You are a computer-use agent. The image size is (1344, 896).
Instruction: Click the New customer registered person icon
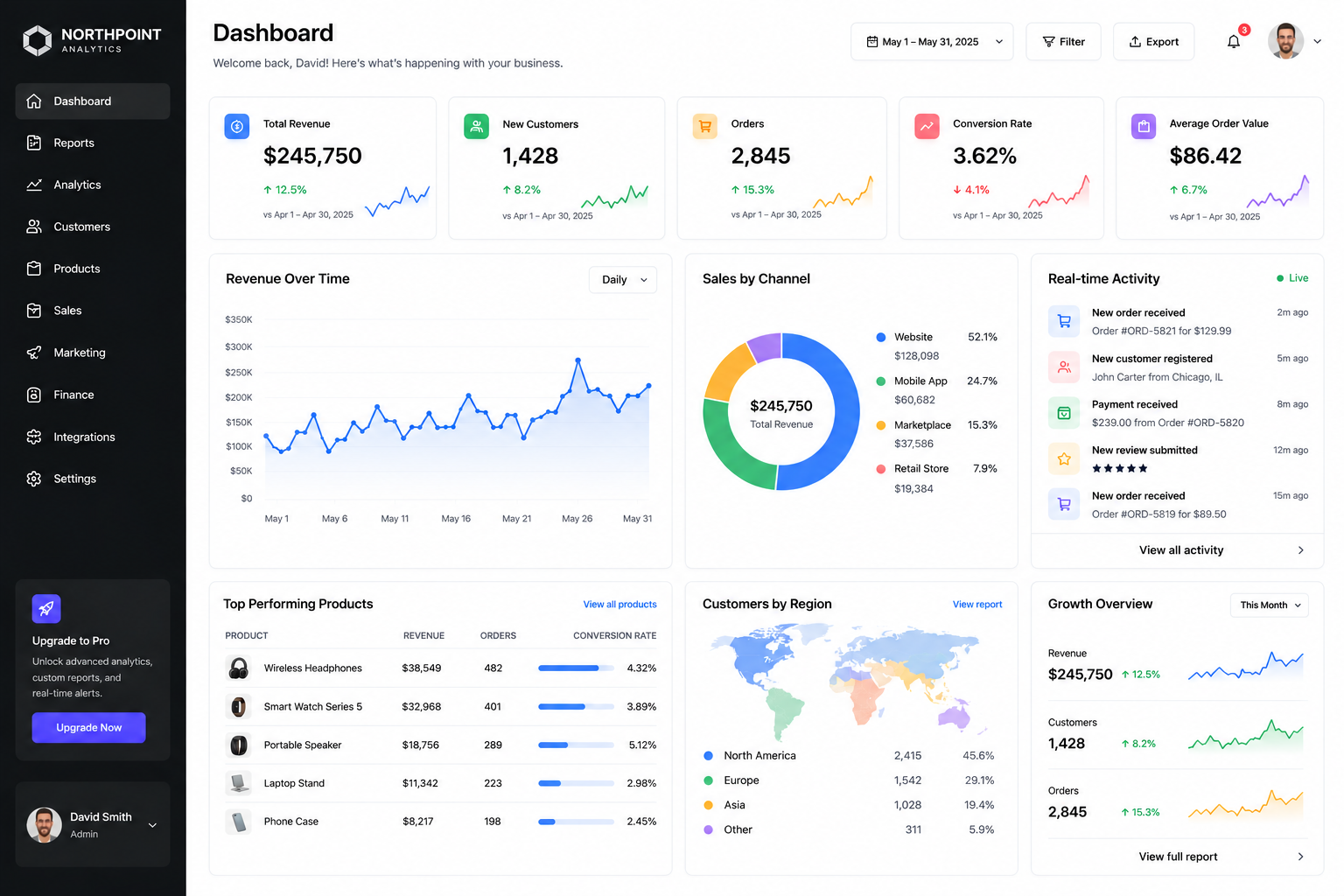(x=1064, y=367)
